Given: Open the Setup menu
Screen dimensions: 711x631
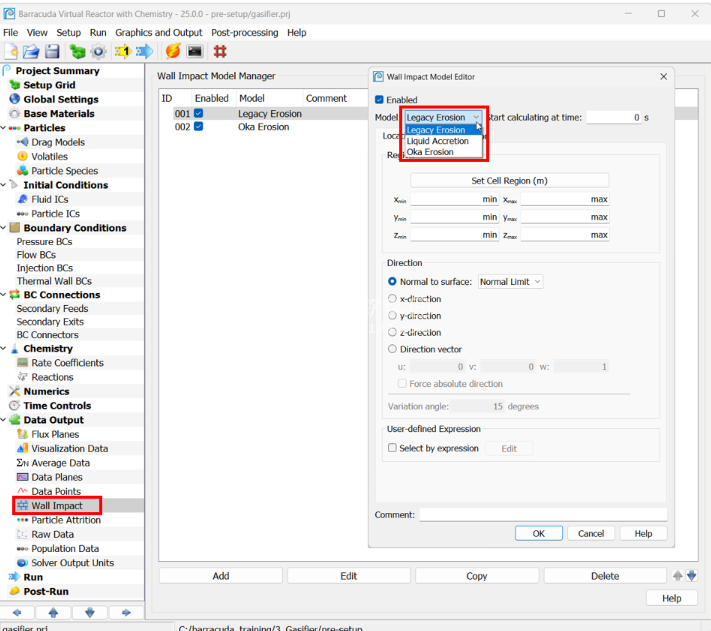Looking at the screenshot, I should [x=68, y=33].
